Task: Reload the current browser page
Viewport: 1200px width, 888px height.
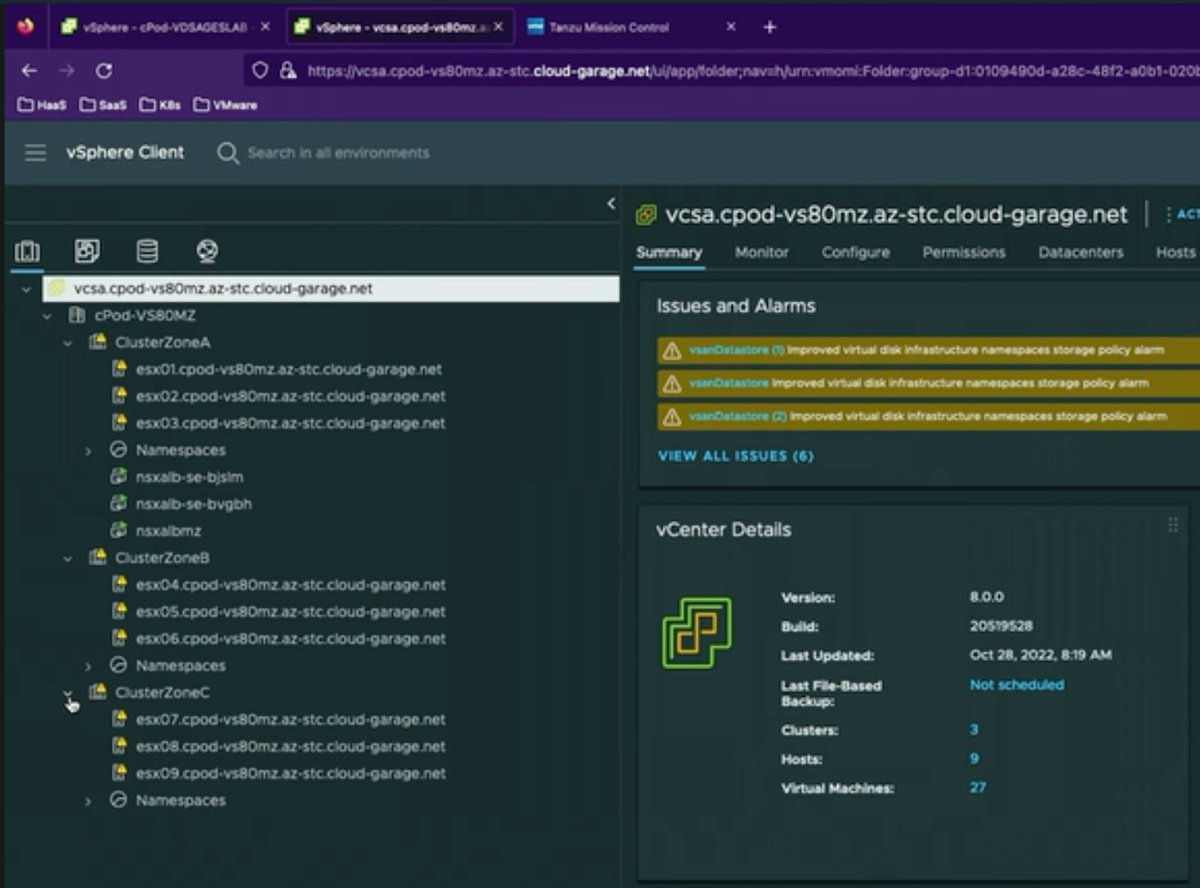Action: (103, 71)
